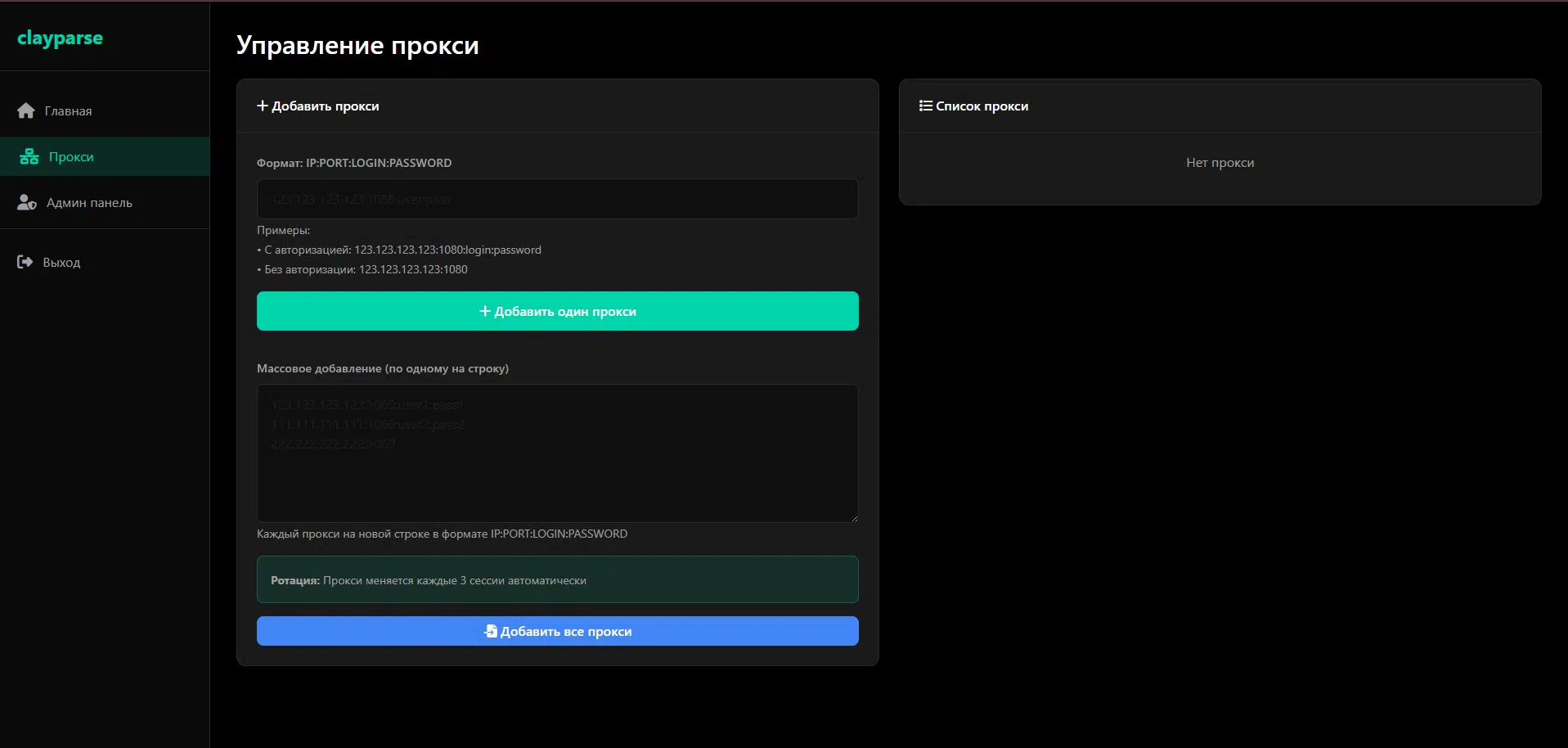Image resolution: width=1568 pixels, height=748 pixels.
Task: Click the logout arrow icon
Action: coord(25,262)
